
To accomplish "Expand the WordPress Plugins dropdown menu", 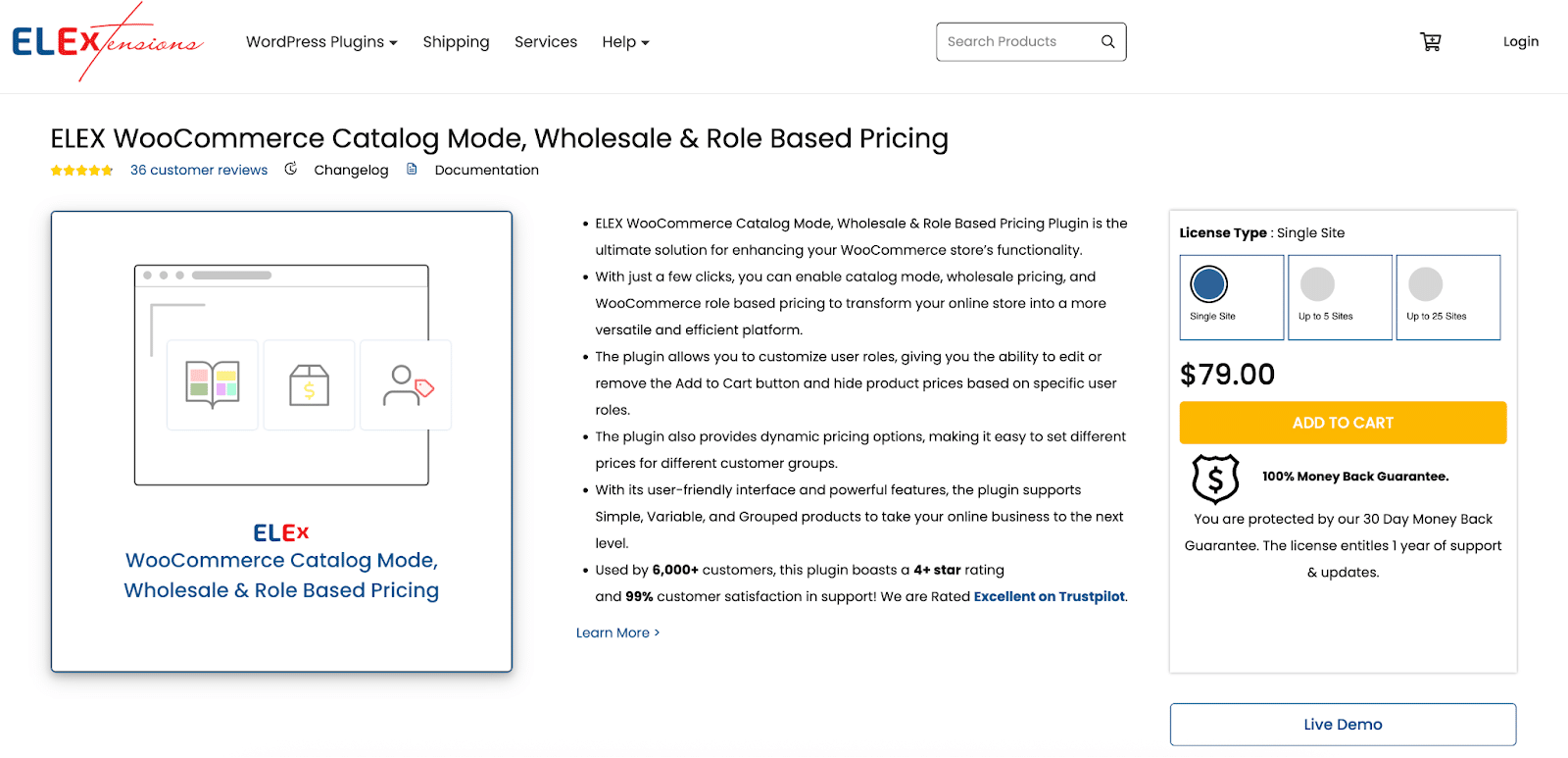I will pyautogui.click(x=321, y=42).
